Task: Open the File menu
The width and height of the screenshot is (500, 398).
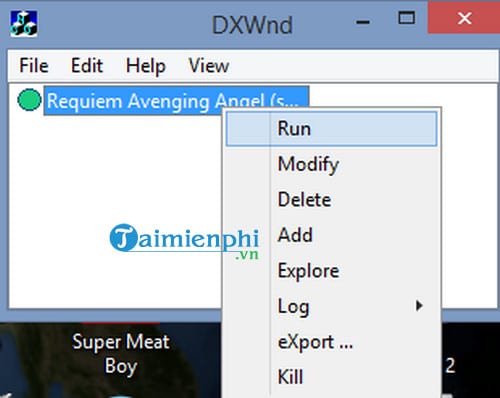Action: click(34, 65)
